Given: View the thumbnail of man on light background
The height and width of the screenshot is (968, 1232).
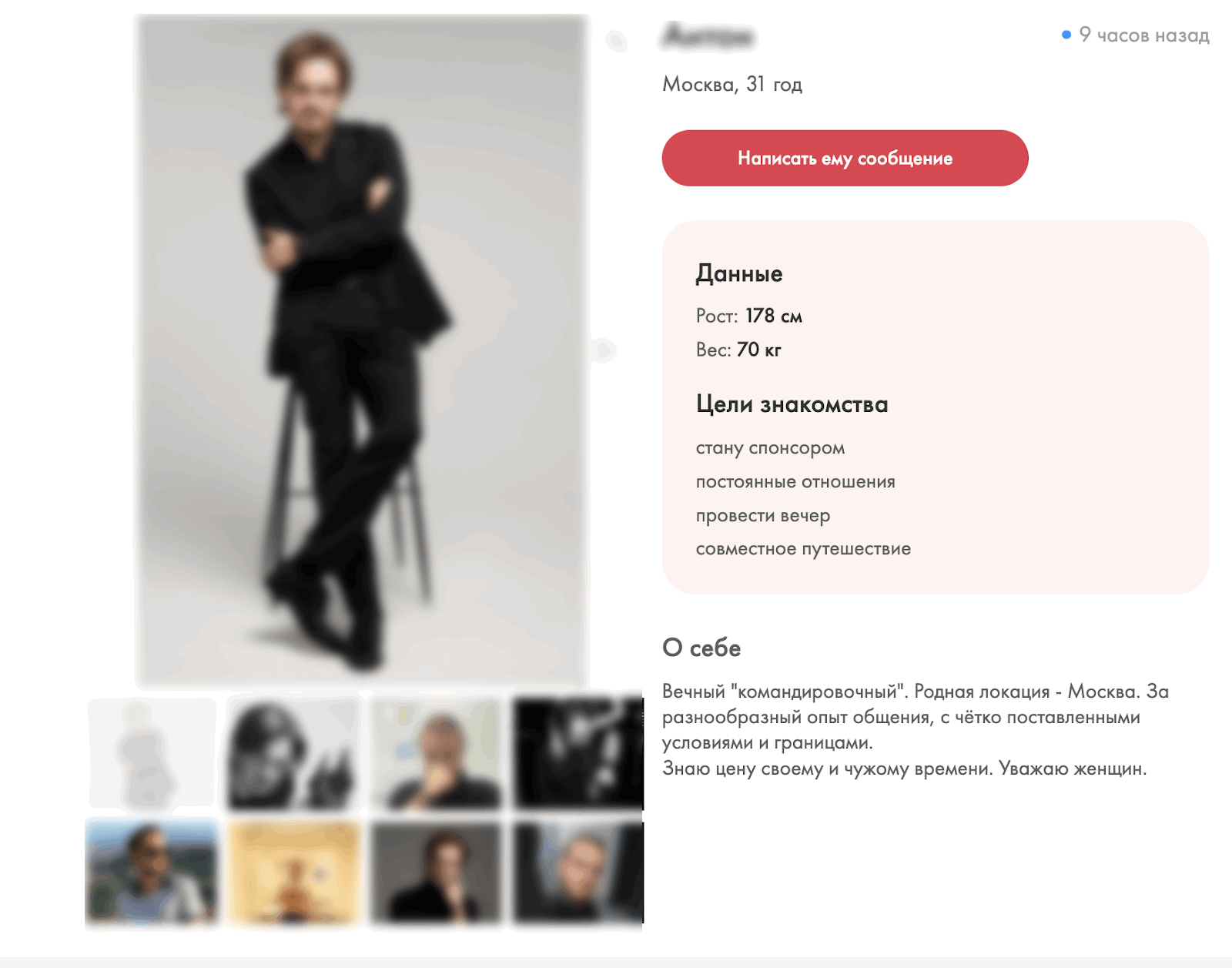Looking at the screenshot, I should (x=437, y=753).
